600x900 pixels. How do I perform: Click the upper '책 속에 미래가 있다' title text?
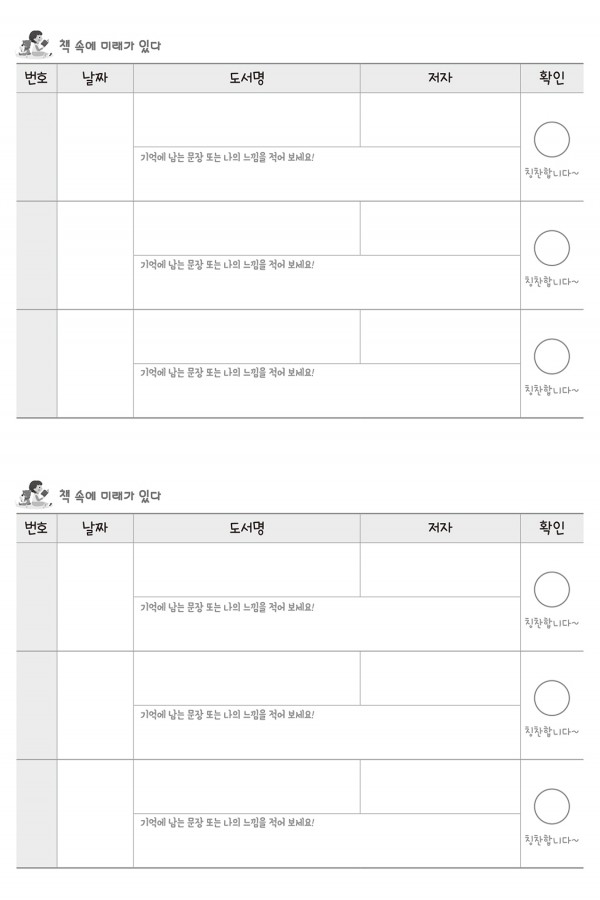point(110,45)
